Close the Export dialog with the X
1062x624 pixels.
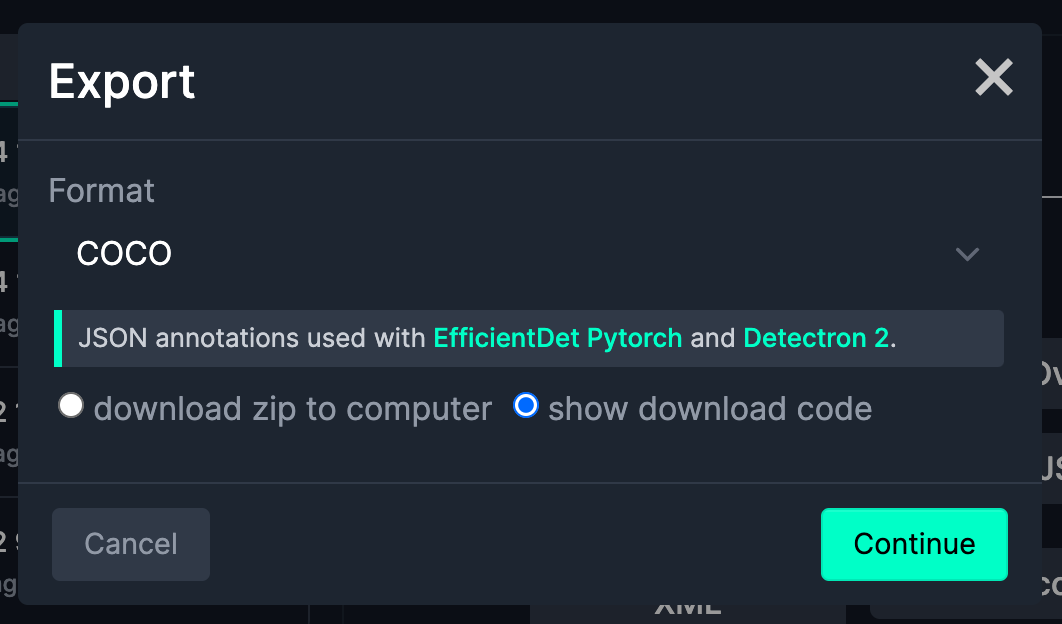click(994, 78)
